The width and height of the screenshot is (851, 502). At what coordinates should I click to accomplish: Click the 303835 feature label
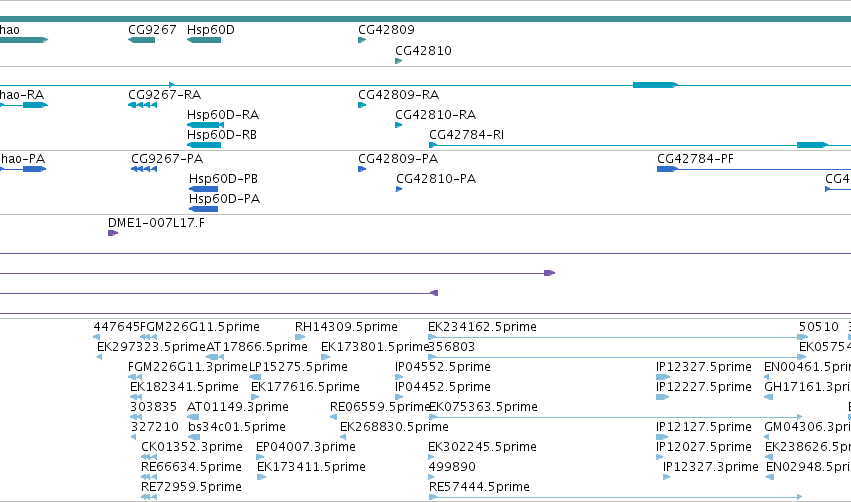[x=153, y=406]
